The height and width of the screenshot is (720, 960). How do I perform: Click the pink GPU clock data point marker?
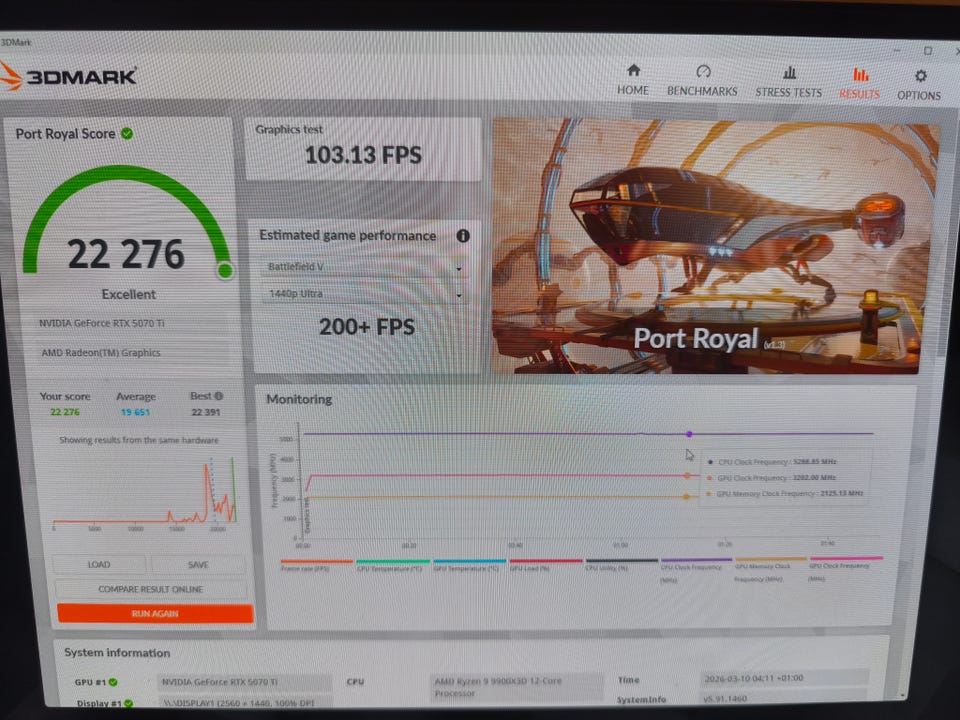tap(687, 476)
